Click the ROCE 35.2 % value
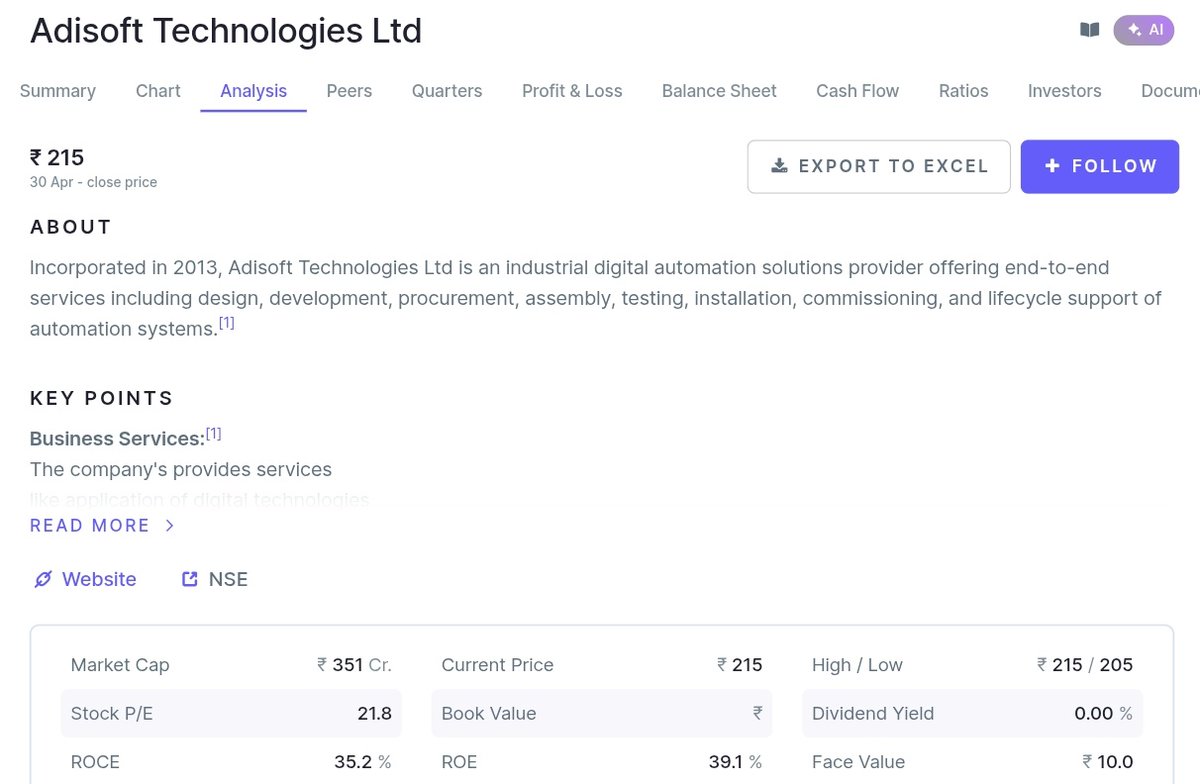Screen dimensions: 1200x784 [x=363, y=762]
